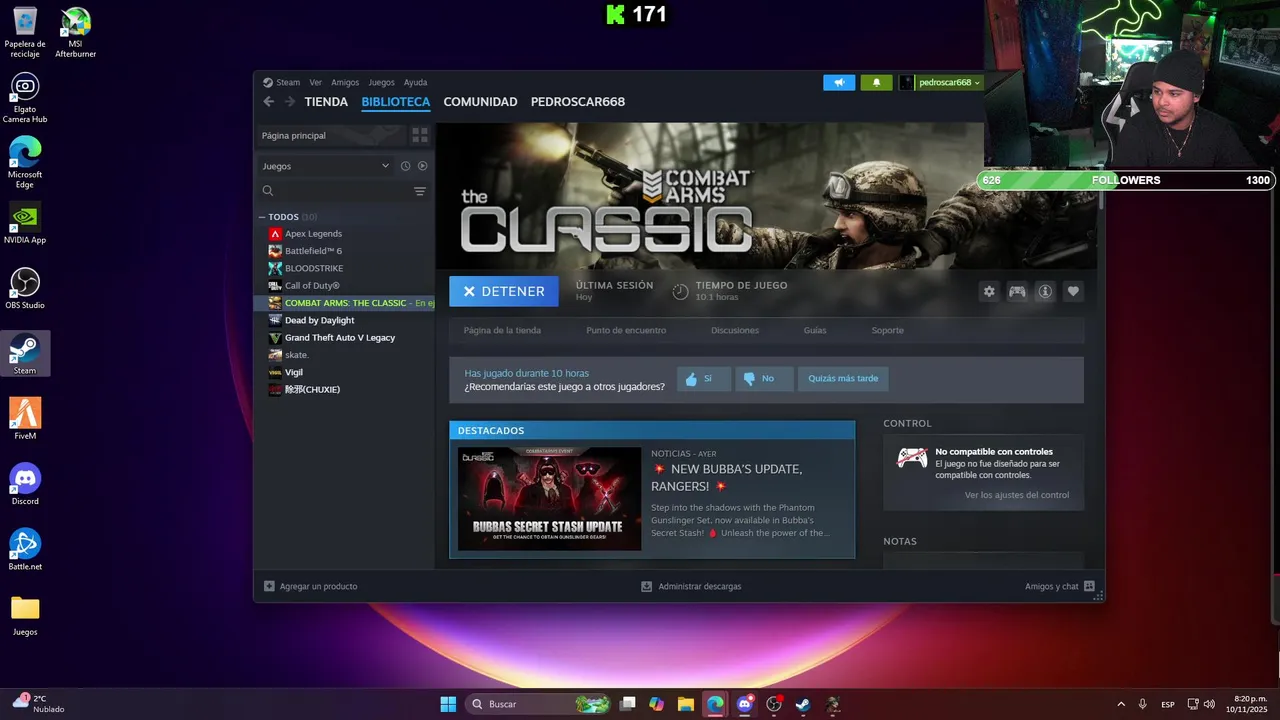This screenshot has height=720, width=1280.
Task: Show hidden system tray icons chevron
Action: click(1120, 704)
